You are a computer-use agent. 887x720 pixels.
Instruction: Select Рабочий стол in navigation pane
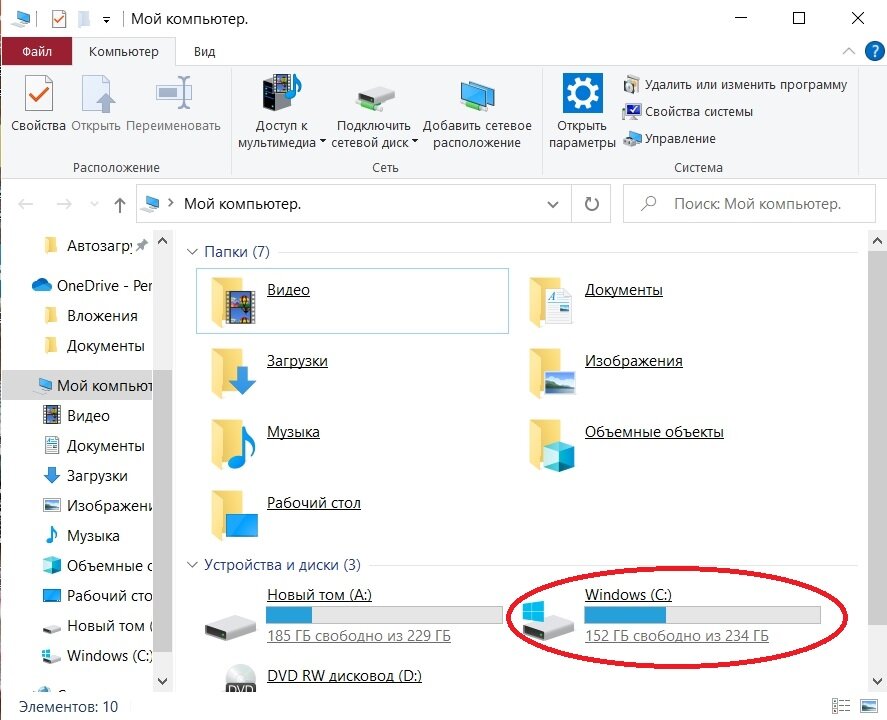point(95,596)
